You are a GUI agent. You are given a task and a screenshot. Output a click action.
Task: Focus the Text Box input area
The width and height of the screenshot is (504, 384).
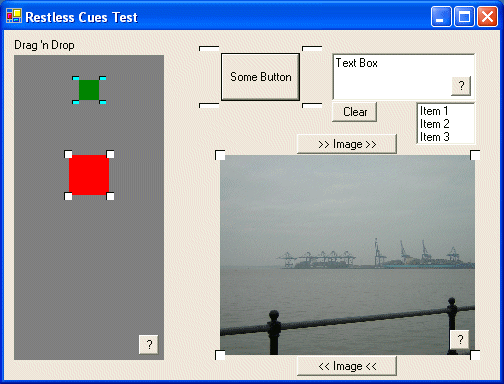tap(393, 77)
